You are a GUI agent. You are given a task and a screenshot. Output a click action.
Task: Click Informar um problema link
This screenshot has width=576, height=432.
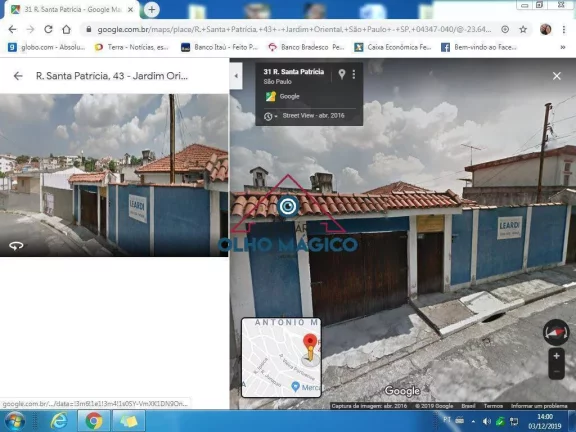(539, 406)
